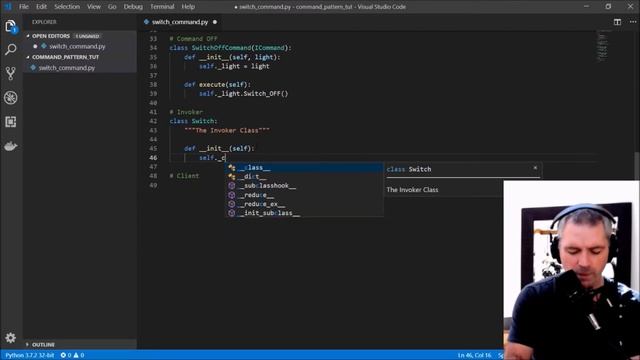Open the Go menu
Screen dimensions: 640x360
coord(112,7)
